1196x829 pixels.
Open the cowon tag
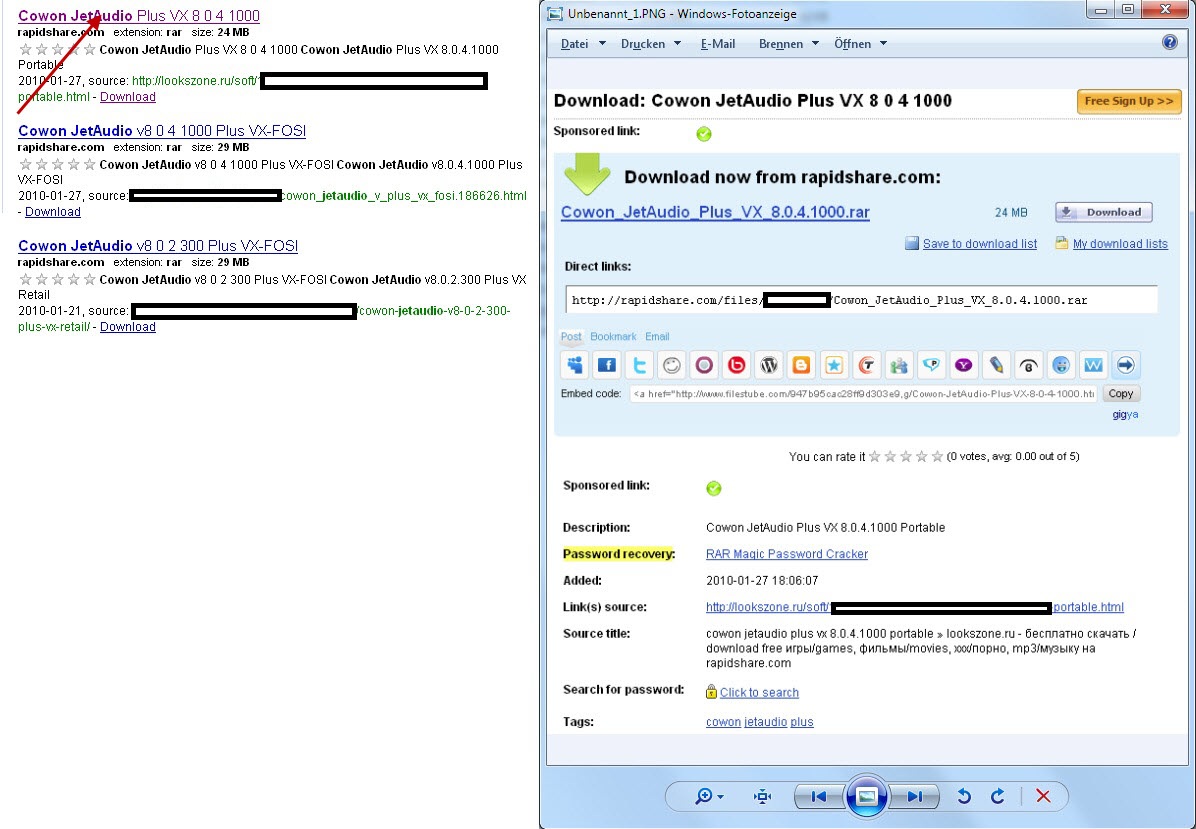(723, 721)
